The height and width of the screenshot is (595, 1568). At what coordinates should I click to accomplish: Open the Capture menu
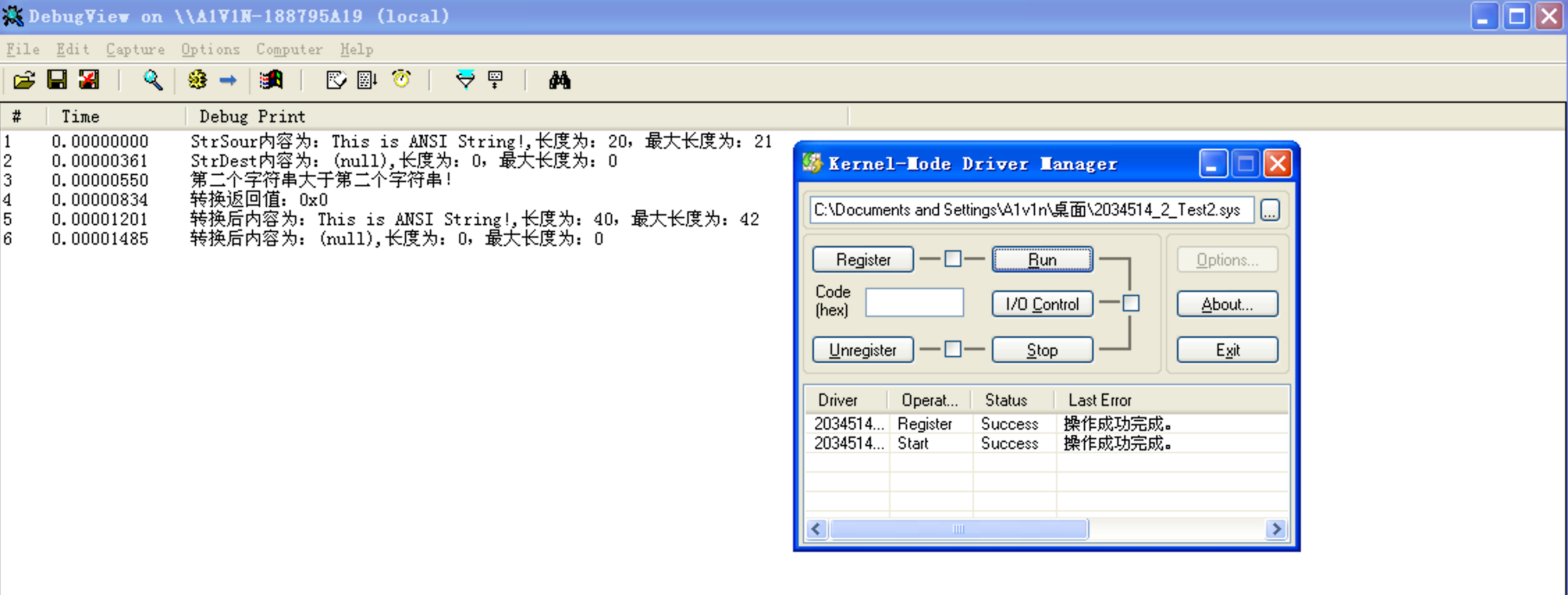coord(136,49)
